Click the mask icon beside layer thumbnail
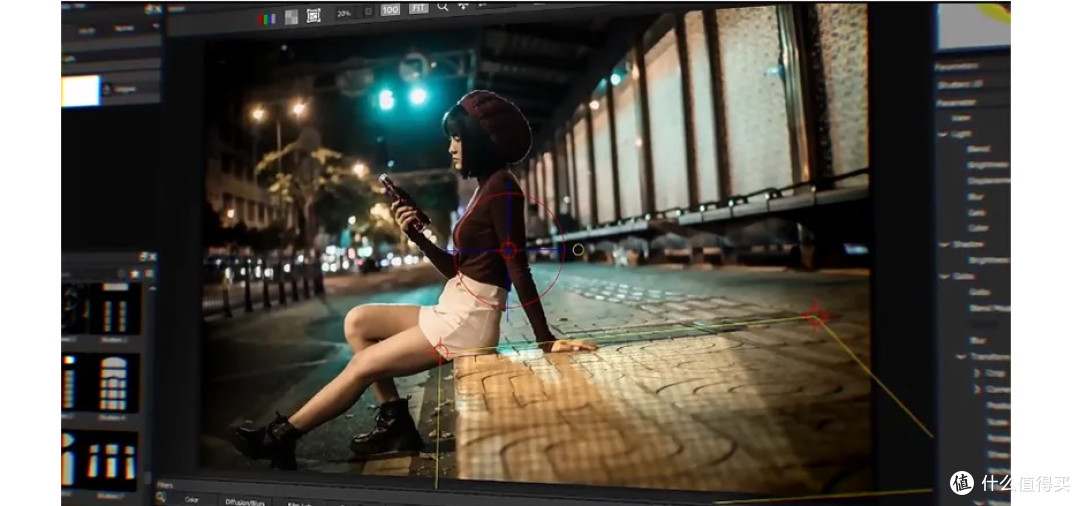Screen dimensions: 1080x506 (x=107, y=90)
